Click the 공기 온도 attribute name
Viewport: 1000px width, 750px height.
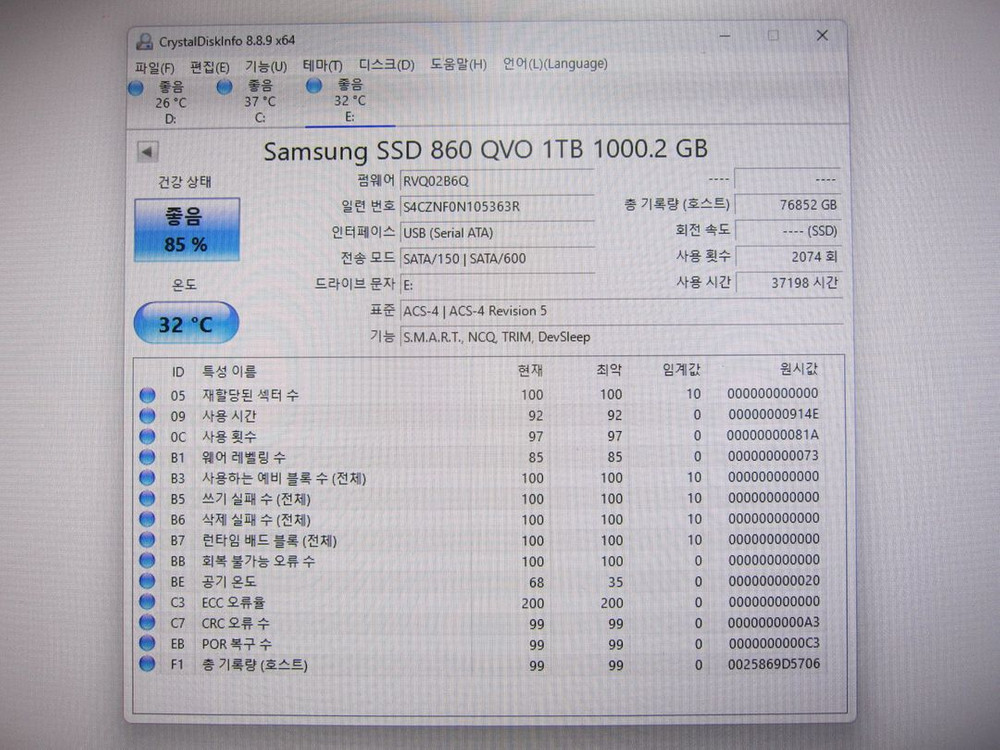pyautogui.click(x=229, y=582)
